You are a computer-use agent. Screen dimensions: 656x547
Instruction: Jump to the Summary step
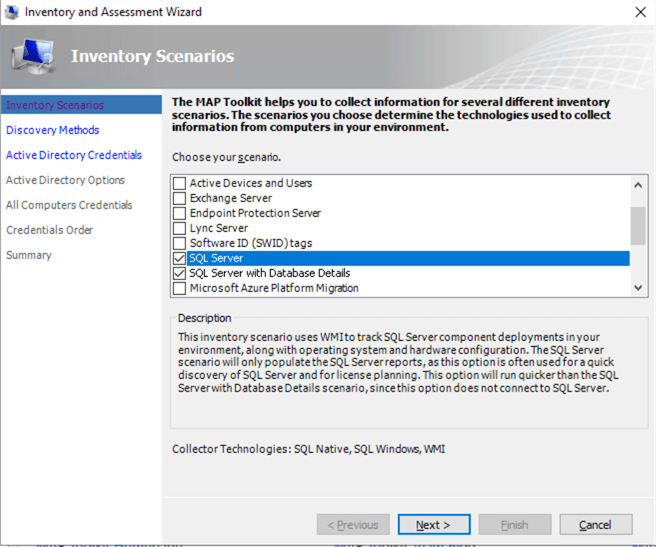point(29,255)
